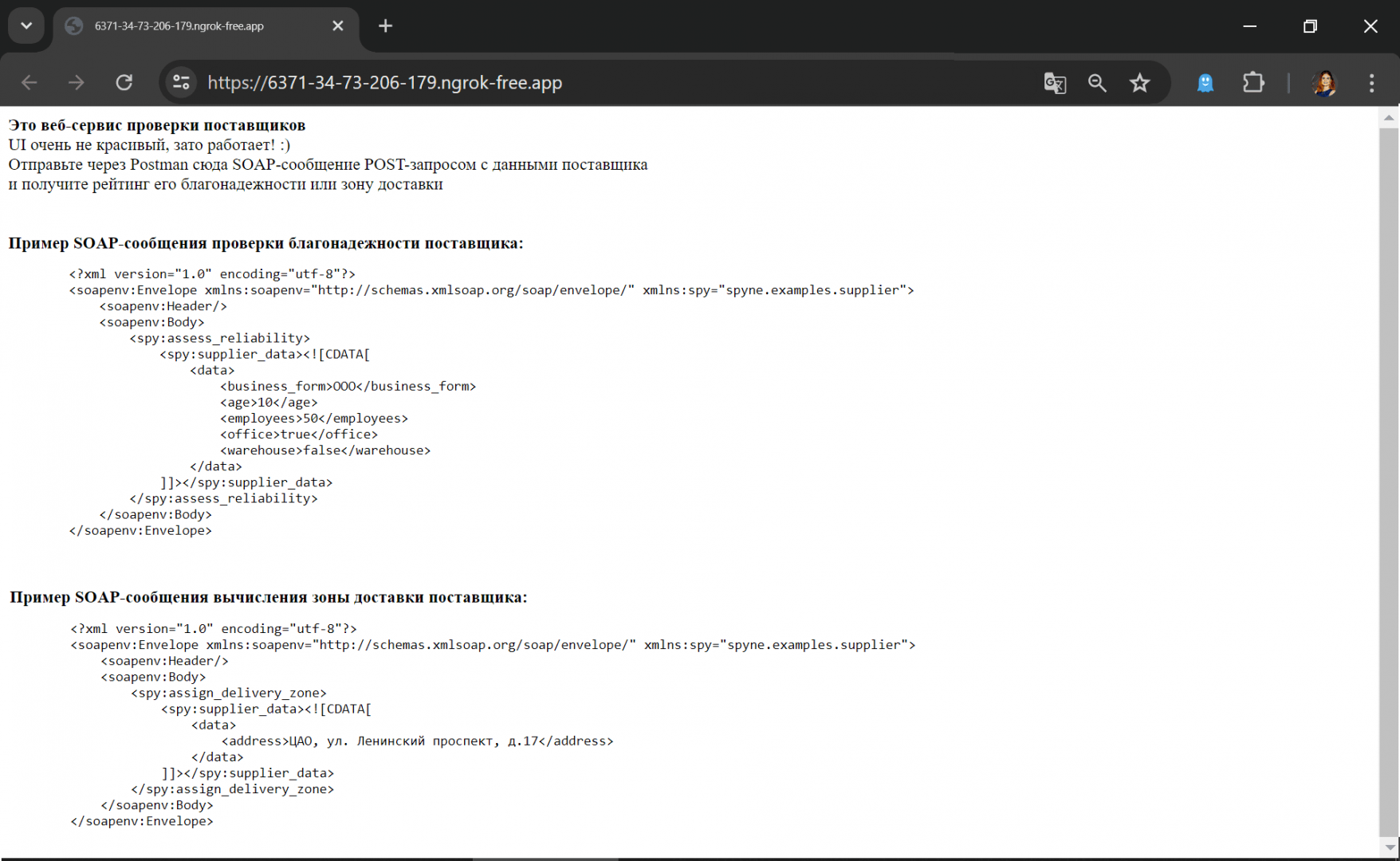Bookmark this page with star icon
The image size is (1400, 861).
(x=1140, y=83)
